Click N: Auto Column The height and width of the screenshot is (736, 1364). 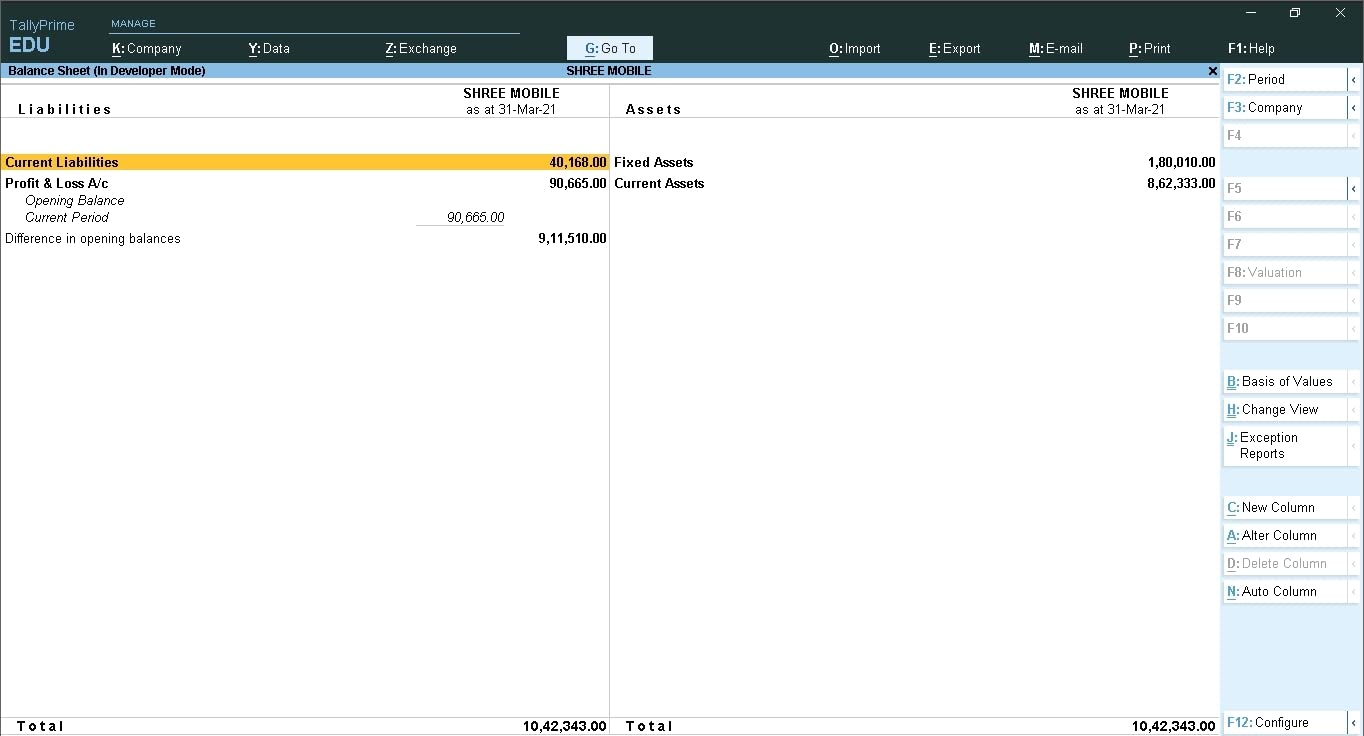coord(1285,591)
